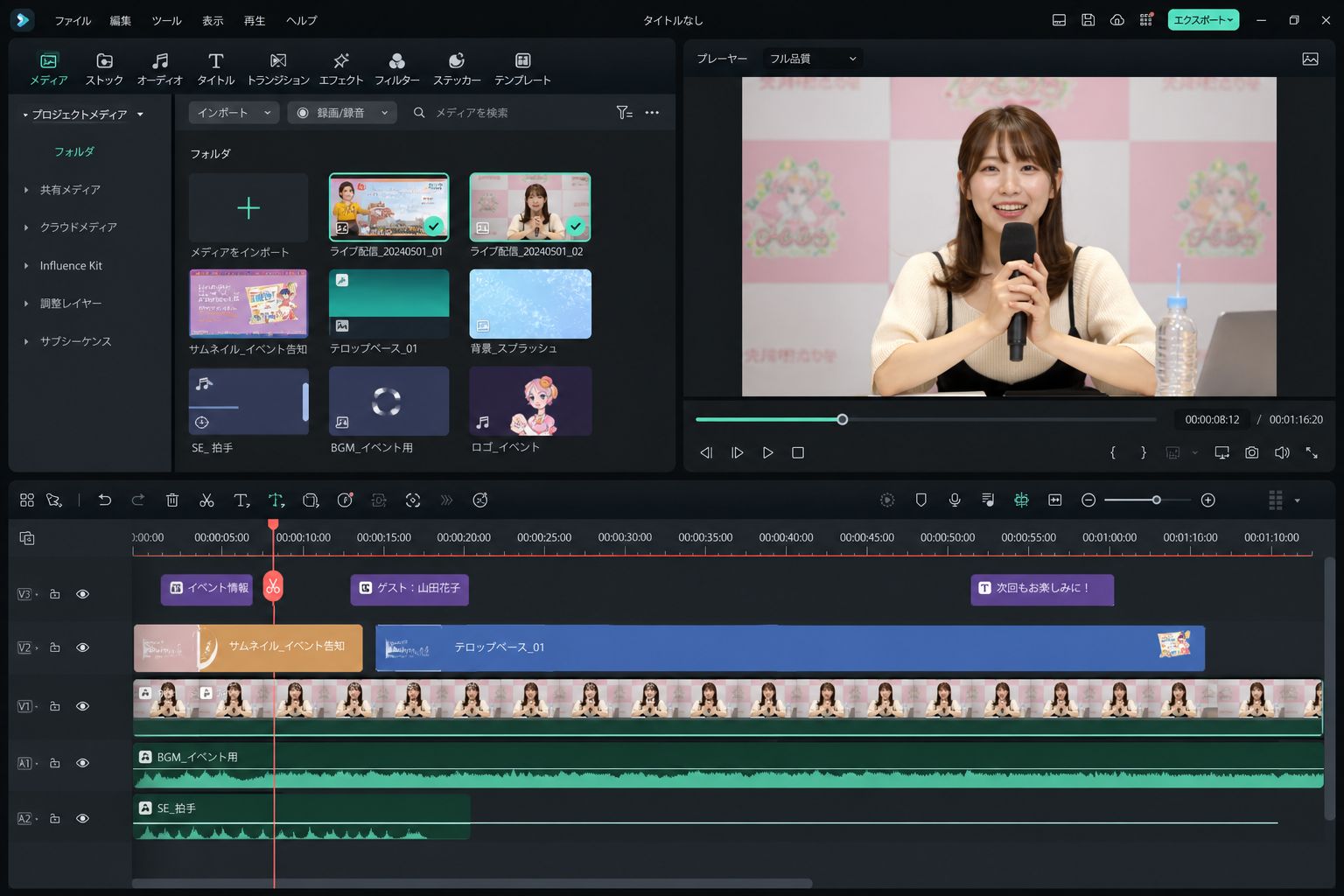Open more options in media panel
This screenshot has width=1344, height=896.
[x=652, y=113]
